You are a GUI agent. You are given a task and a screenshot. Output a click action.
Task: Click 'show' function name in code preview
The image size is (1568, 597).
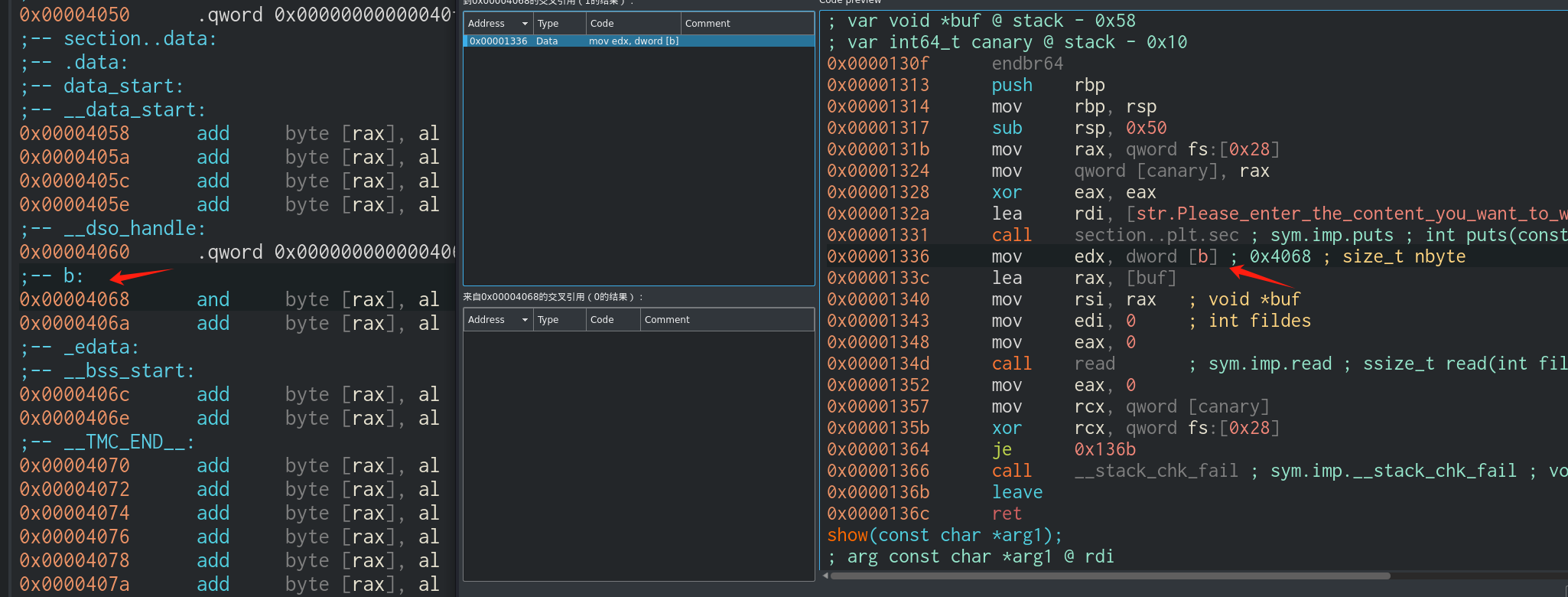(x=847, y=535)
